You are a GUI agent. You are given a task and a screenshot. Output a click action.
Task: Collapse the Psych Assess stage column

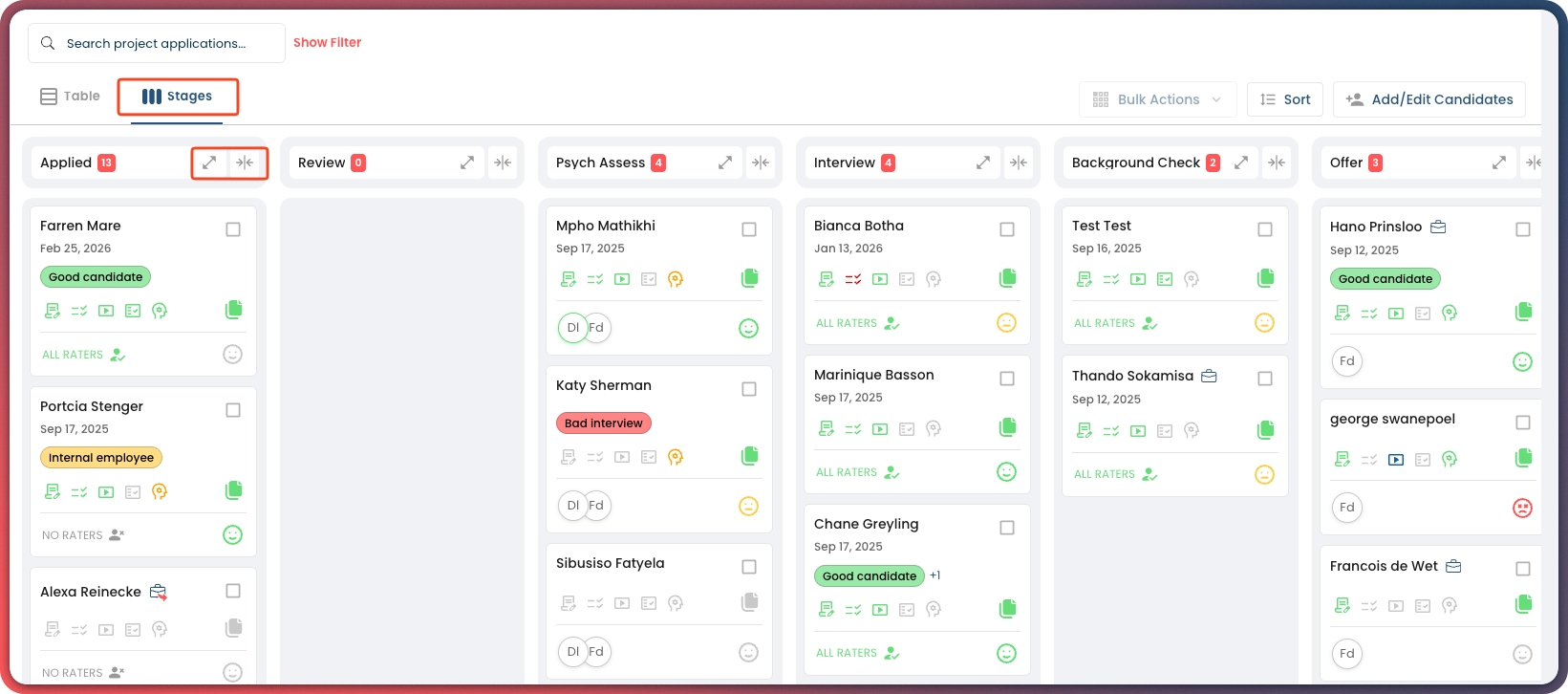click(x=761, y=163)
